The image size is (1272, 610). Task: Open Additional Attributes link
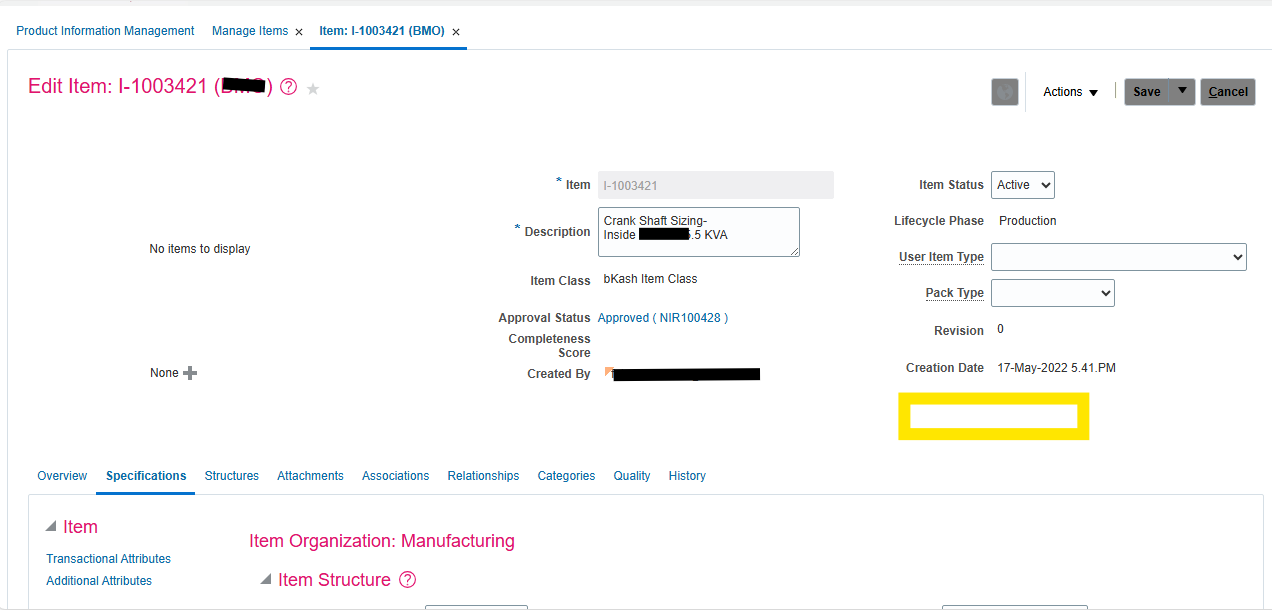click(x=99, y=581)
